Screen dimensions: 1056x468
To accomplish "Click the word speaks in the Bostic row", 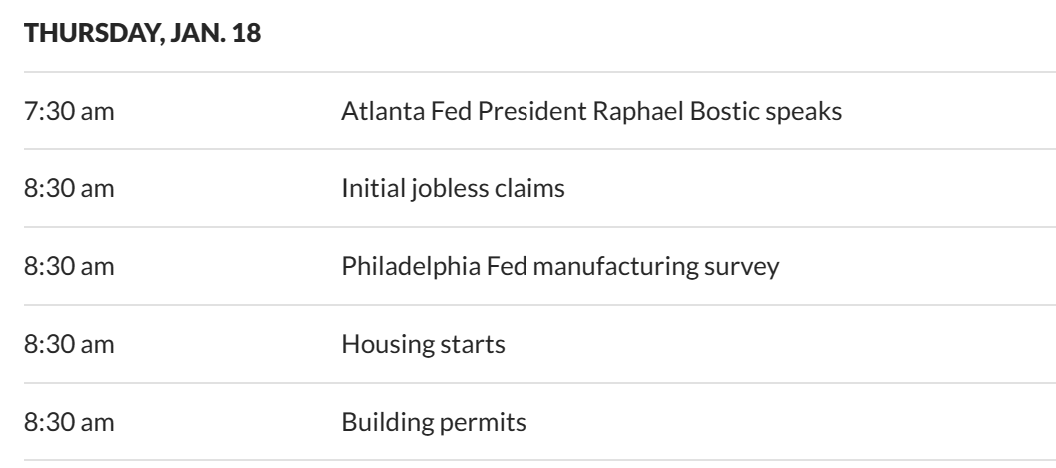I will (810, 110).
